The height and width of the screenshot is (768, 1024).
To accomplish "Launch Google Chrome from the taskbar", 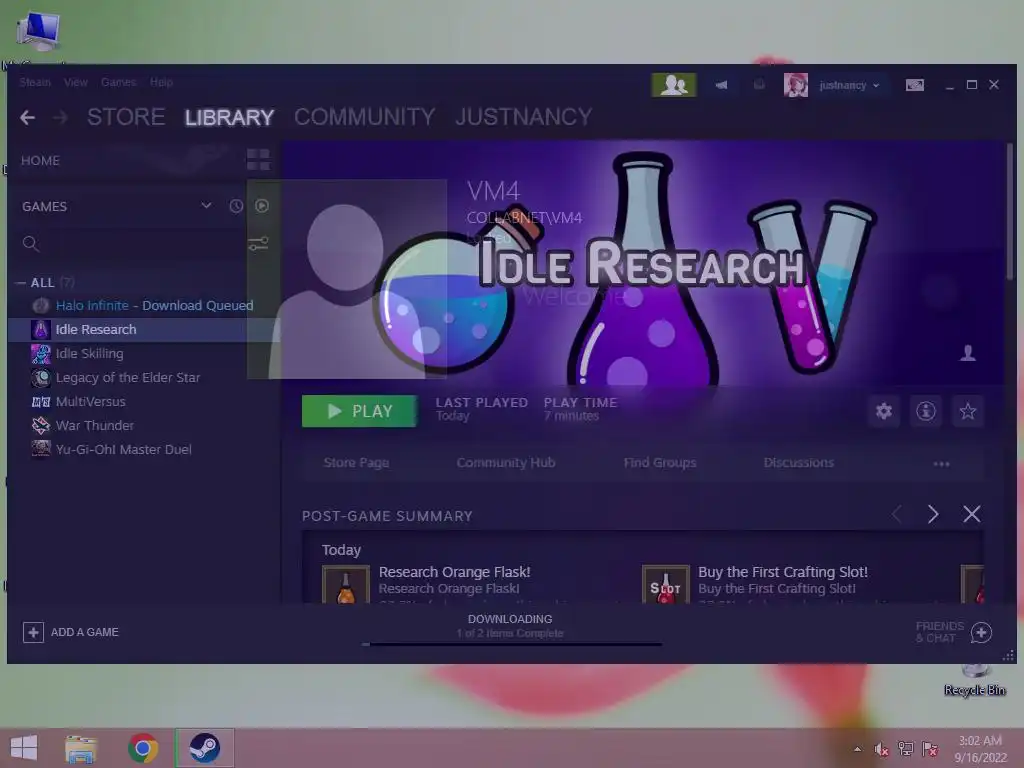I will click(143, 748).
